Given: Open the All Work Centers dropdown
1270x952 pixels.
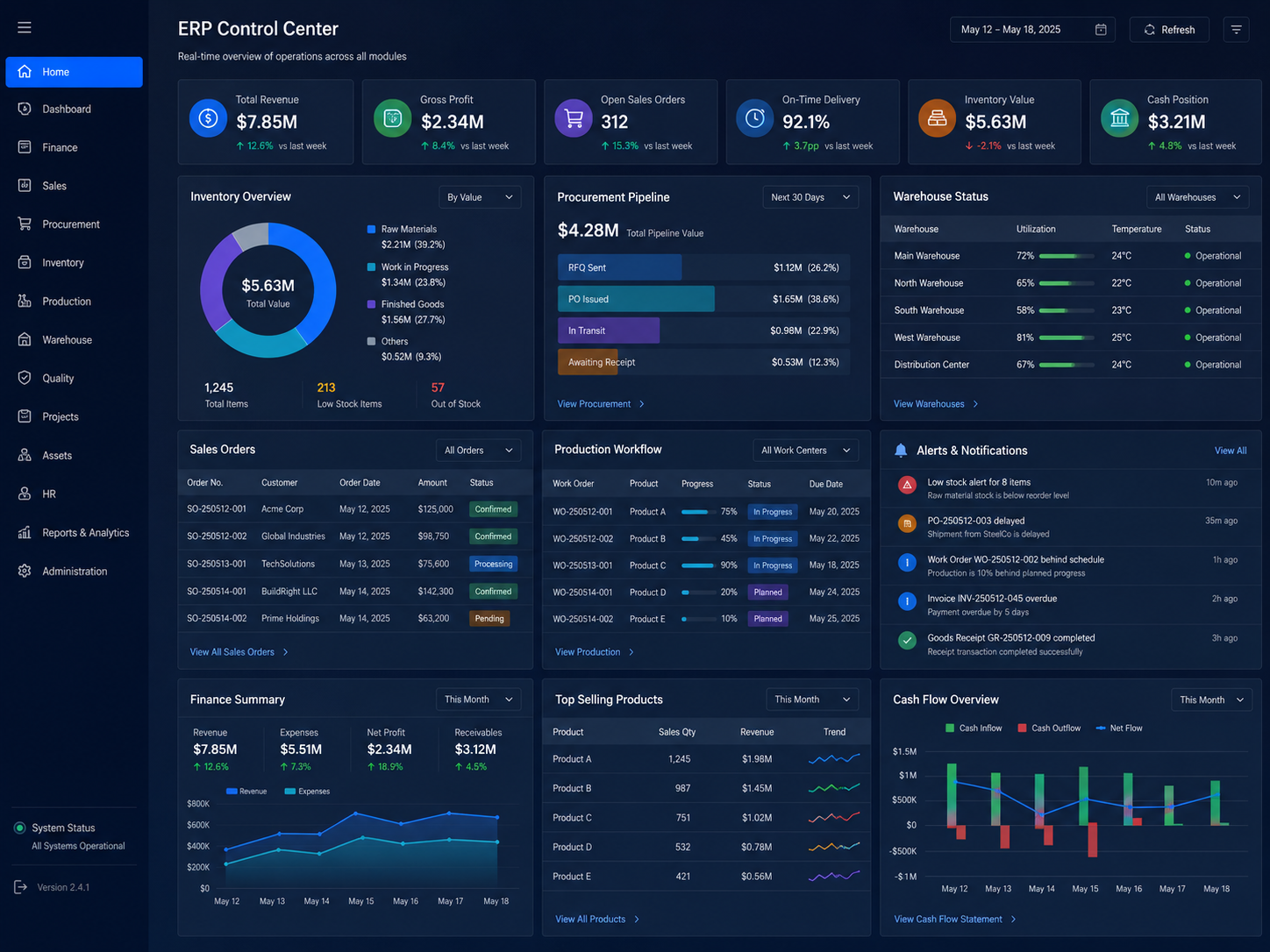Looking at the screenshot, I should coord(805,451).
